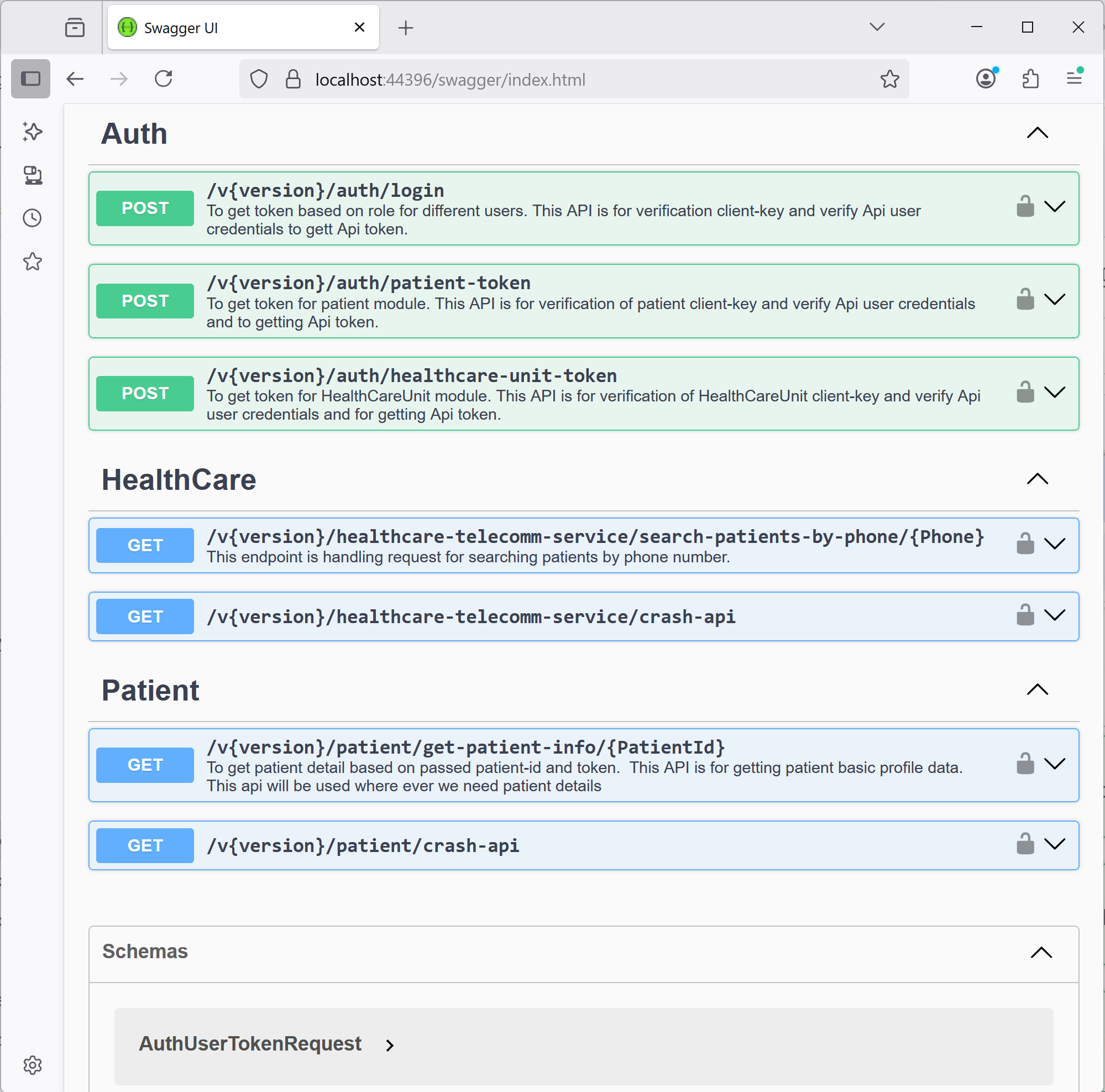Click the Auth section heading
The width and height of the screenshot is (1105, 1092).
pyautogui.click(x=134, y=134)
